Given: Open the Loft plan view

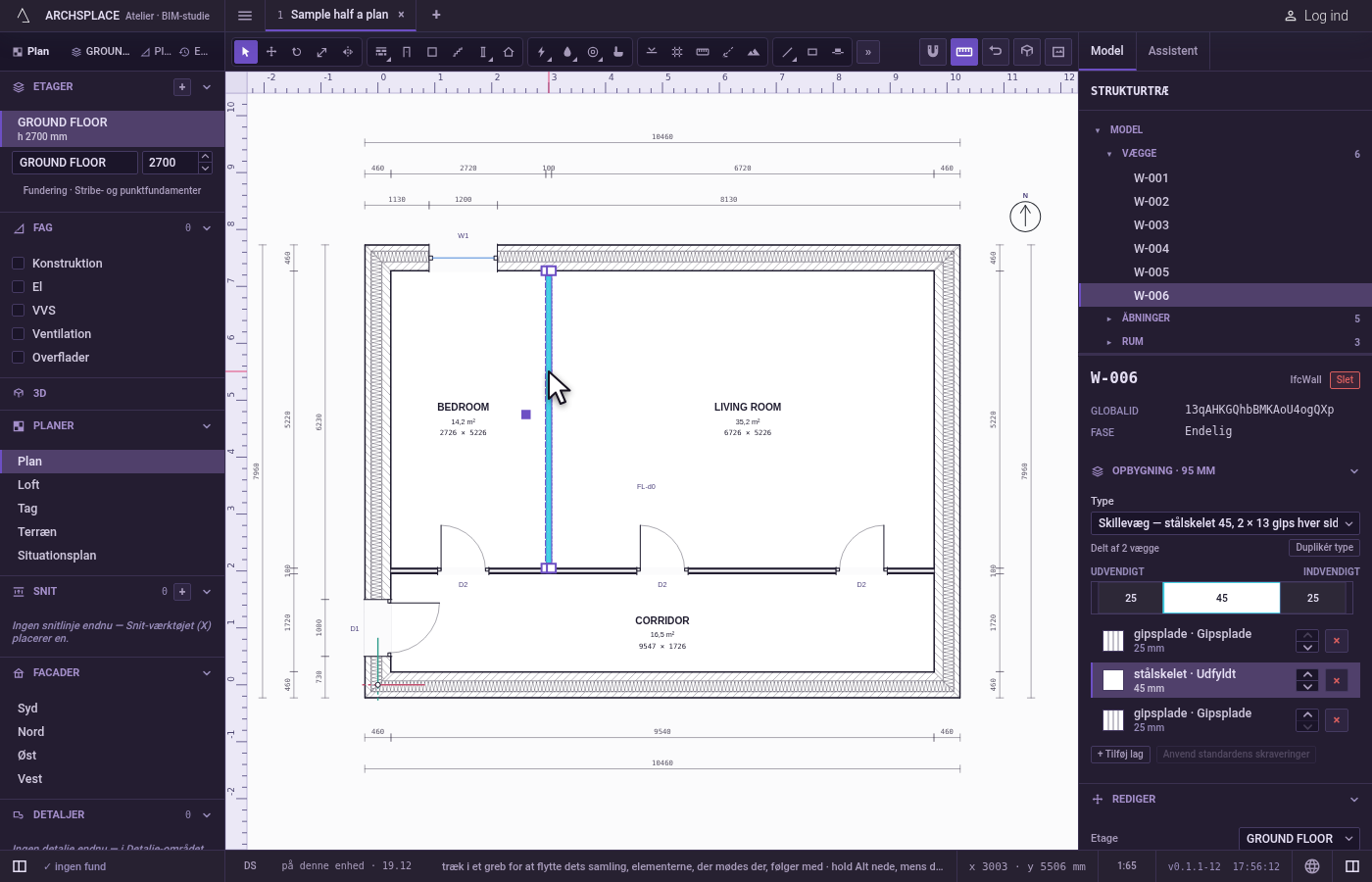Looking at the screenshot, I should pyautogui.click(x=112, y=485).
